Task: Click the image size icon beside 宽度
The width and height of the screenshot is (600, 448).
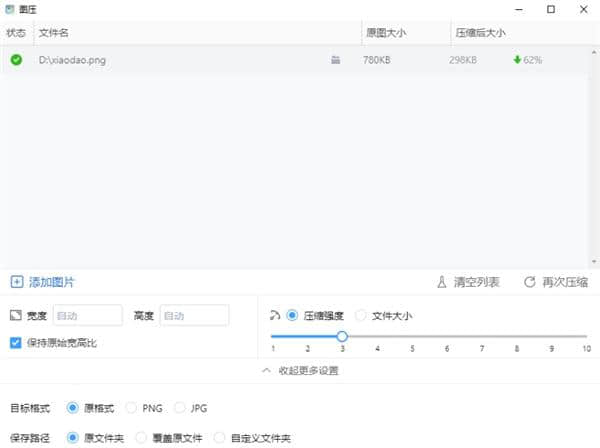Action: (x=15, y=316)
